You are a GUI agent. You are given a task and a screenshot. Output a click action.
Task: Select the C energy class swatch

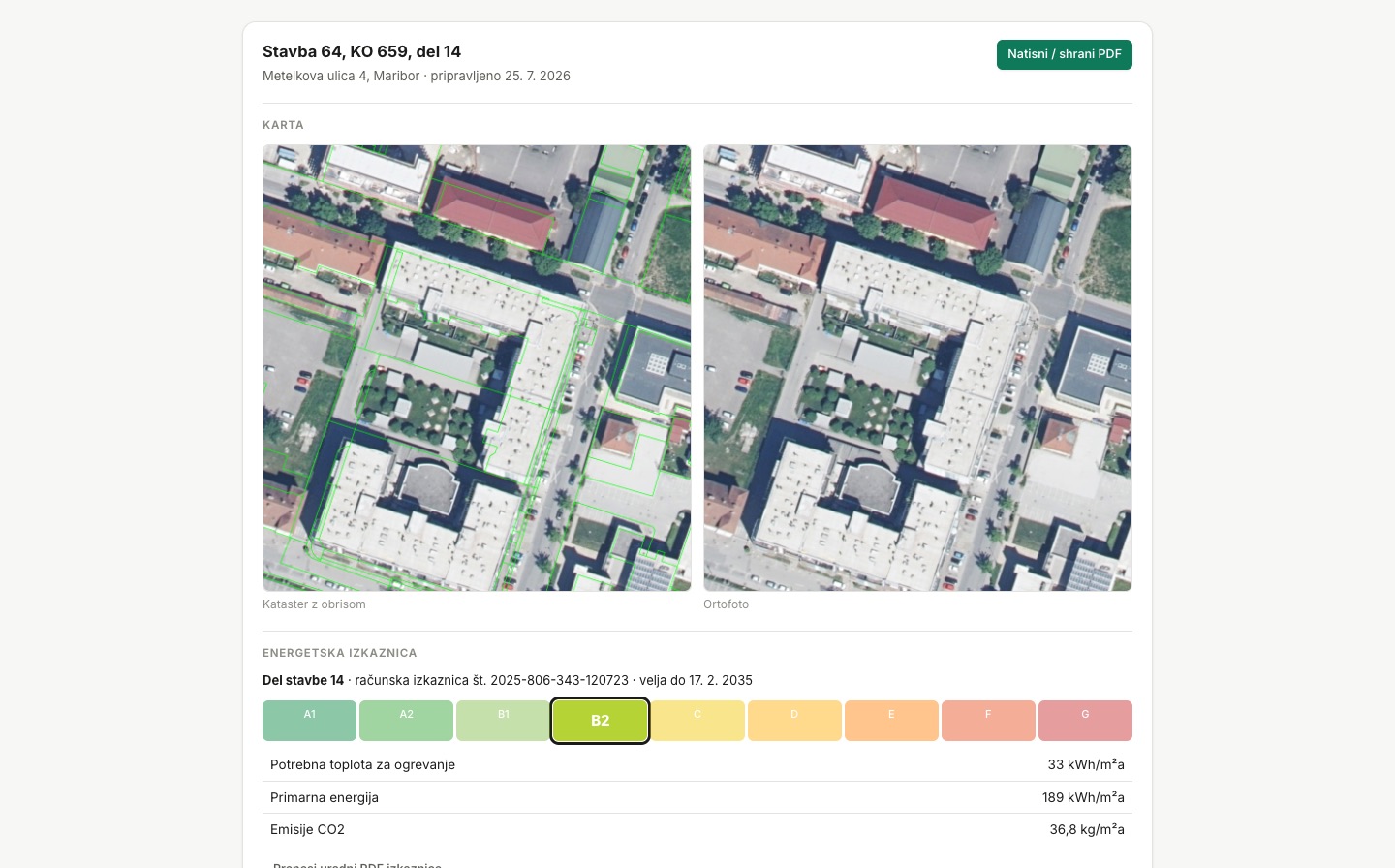tap(697, 721)
